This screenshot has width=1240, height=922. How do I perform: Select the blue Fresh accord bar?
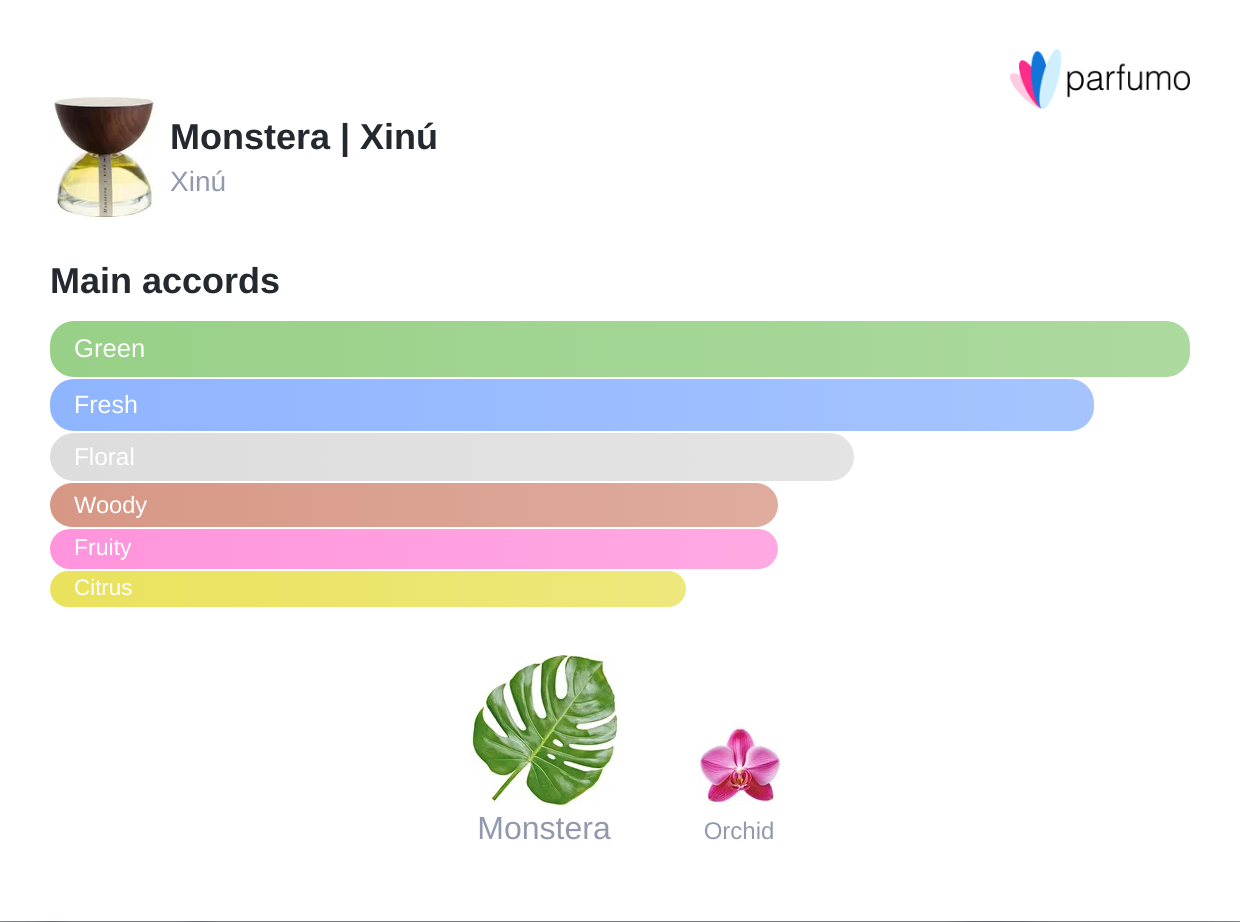click(572, 405)
